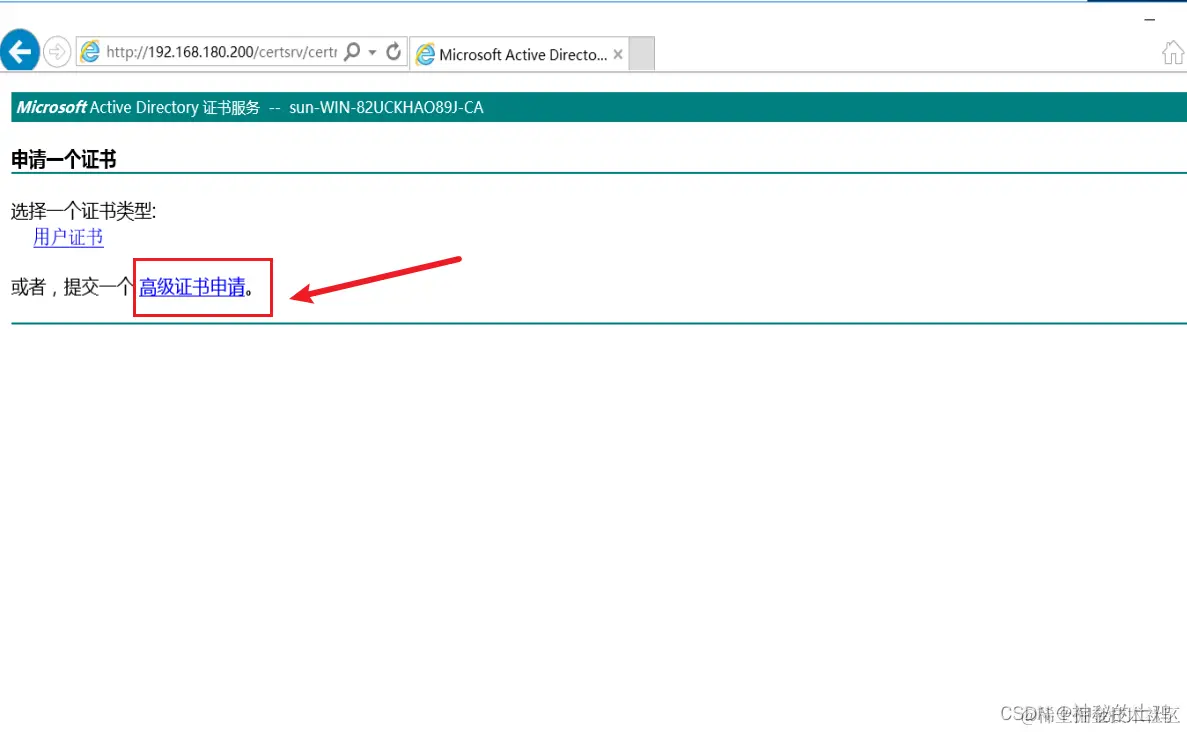Go back with the blue back arrow
The height and width of the screenshot is (732, 1187).
(x=20, y=50)
